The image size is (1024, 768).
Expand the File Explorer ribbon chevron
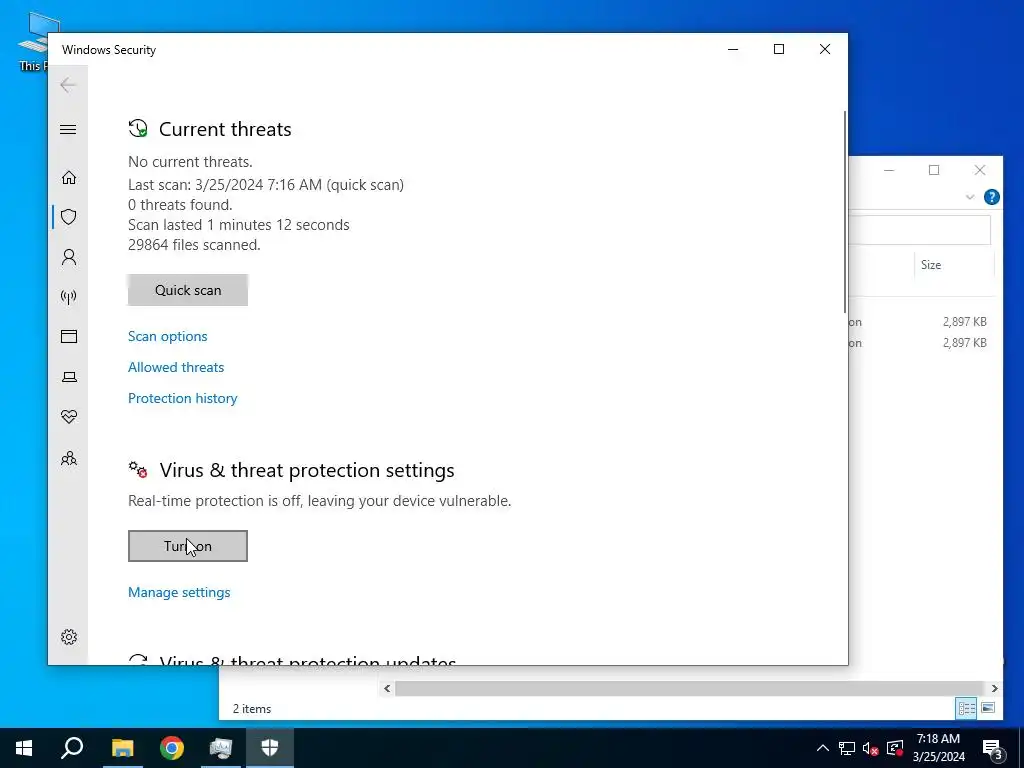970,197
